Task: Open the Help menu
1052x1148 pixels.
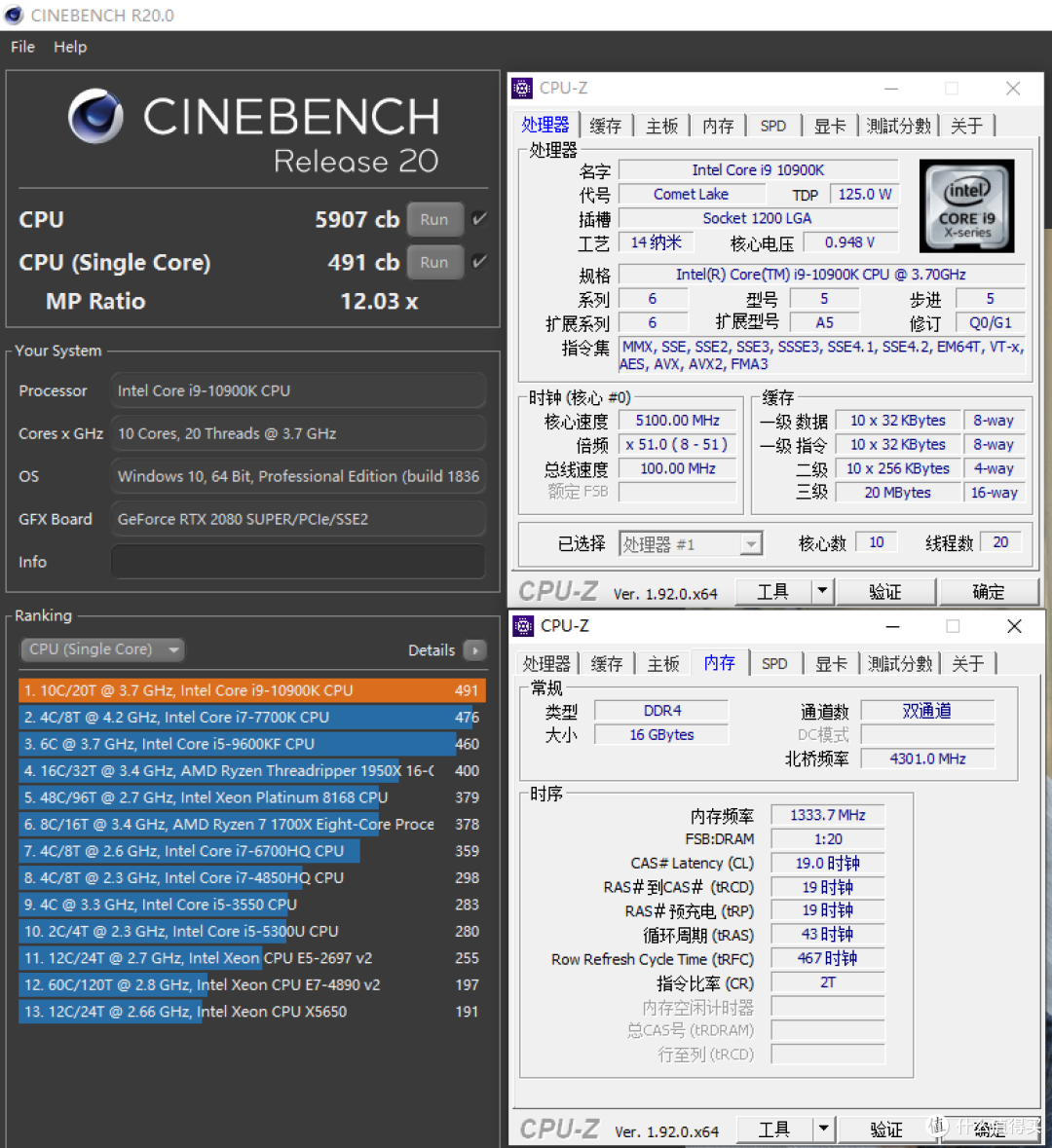Action: coord(69,46)
